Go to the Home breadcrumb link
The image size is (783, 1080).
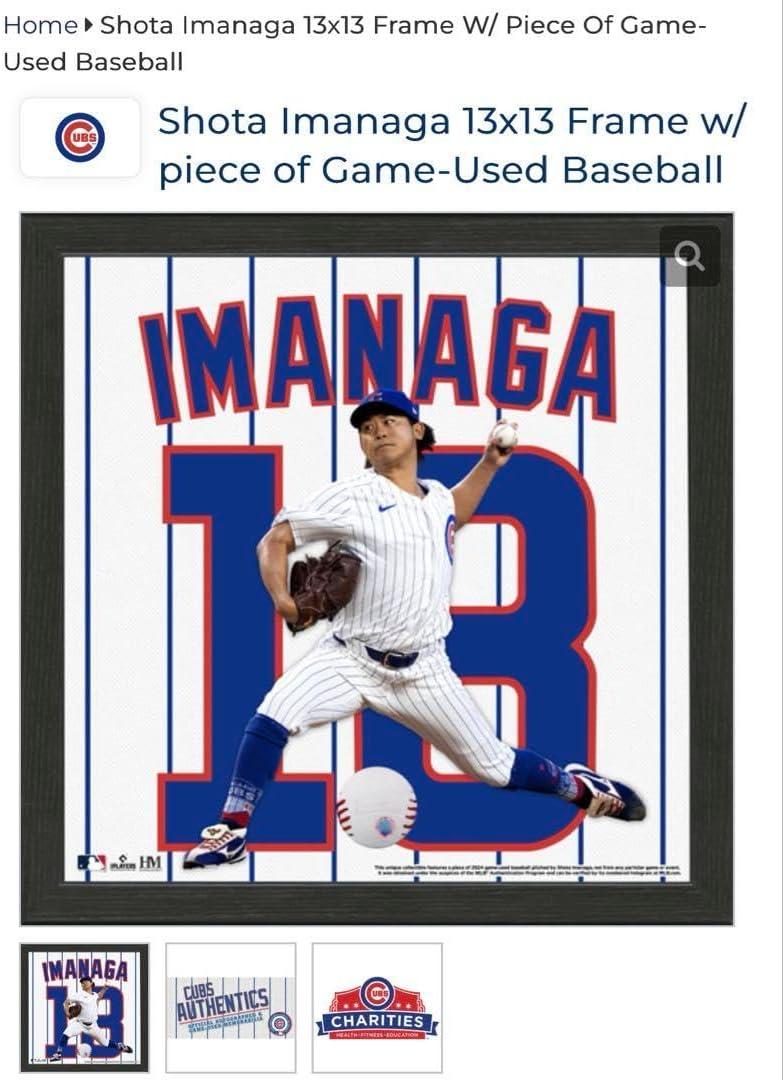click(x=40, y=25)
